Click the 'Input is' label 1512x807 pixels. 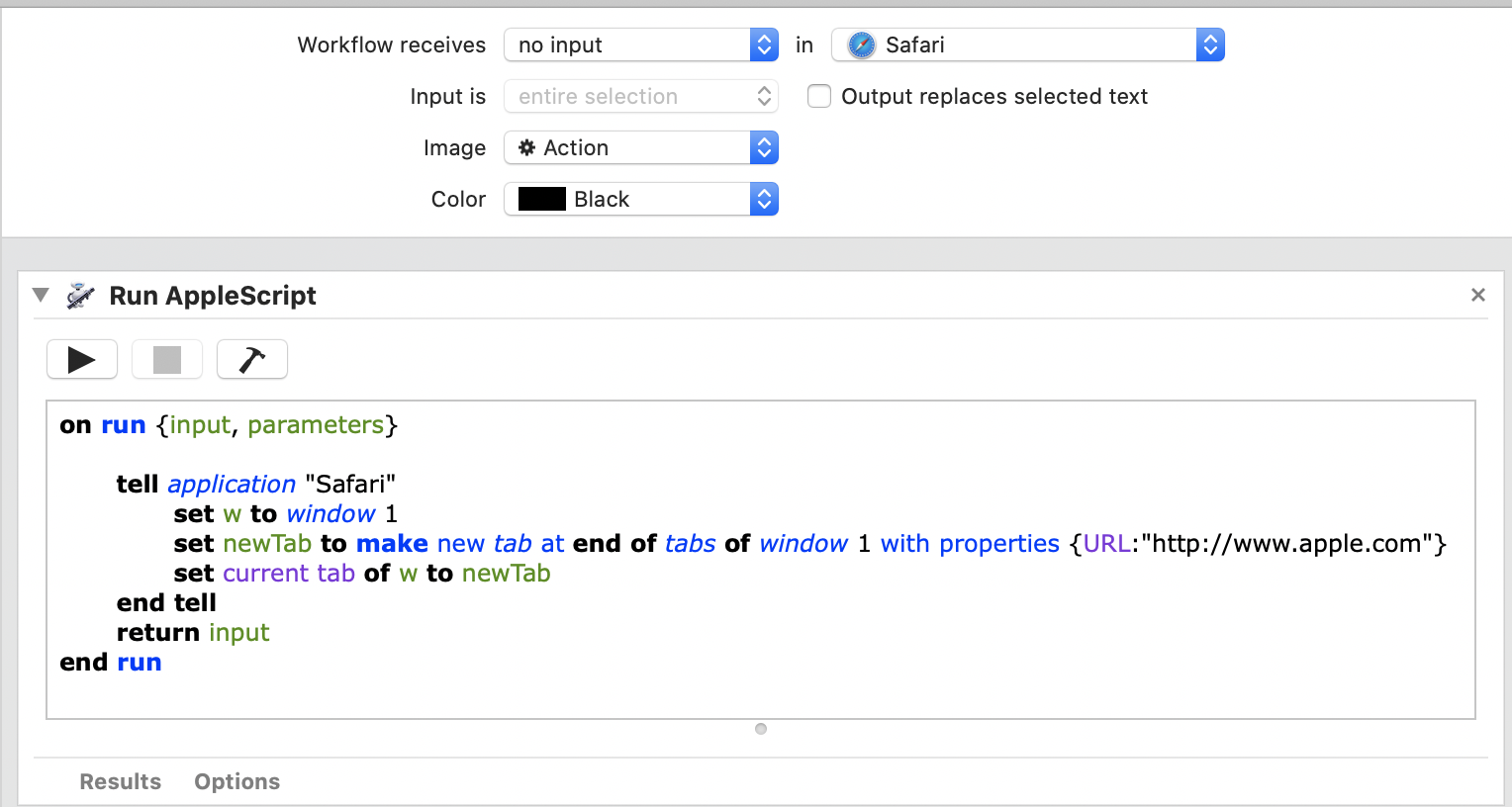448,96
